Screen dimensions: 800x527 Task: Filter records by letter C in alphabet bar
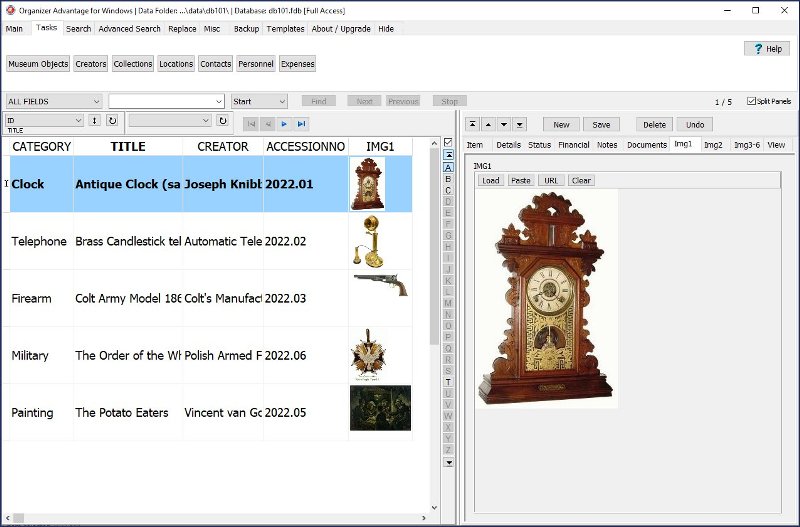click(x=448, y=190)
